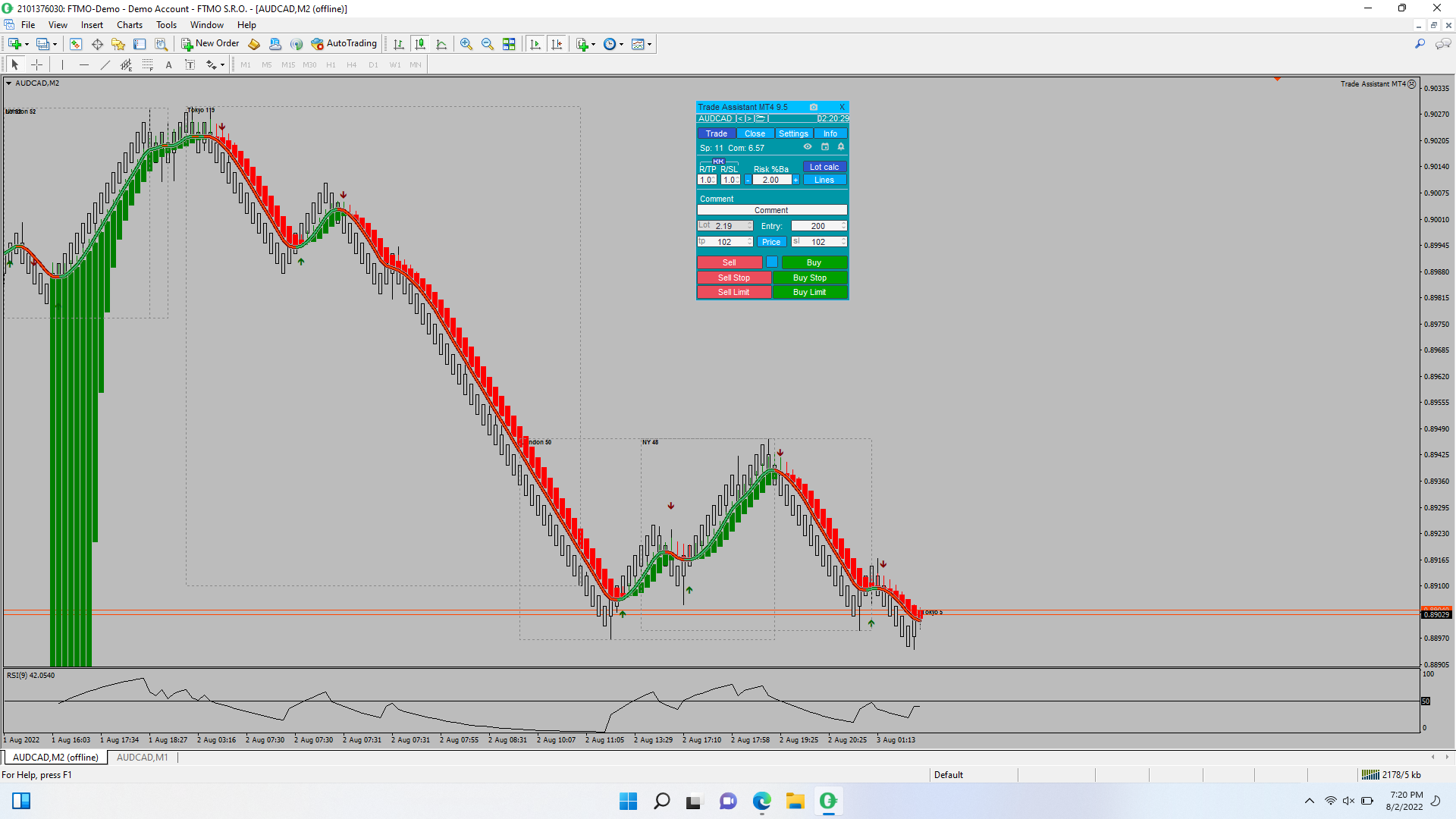1456x819 pixels.
Task: Toggle the eye visibility icon in Trade Assistant
Action: 808,147
